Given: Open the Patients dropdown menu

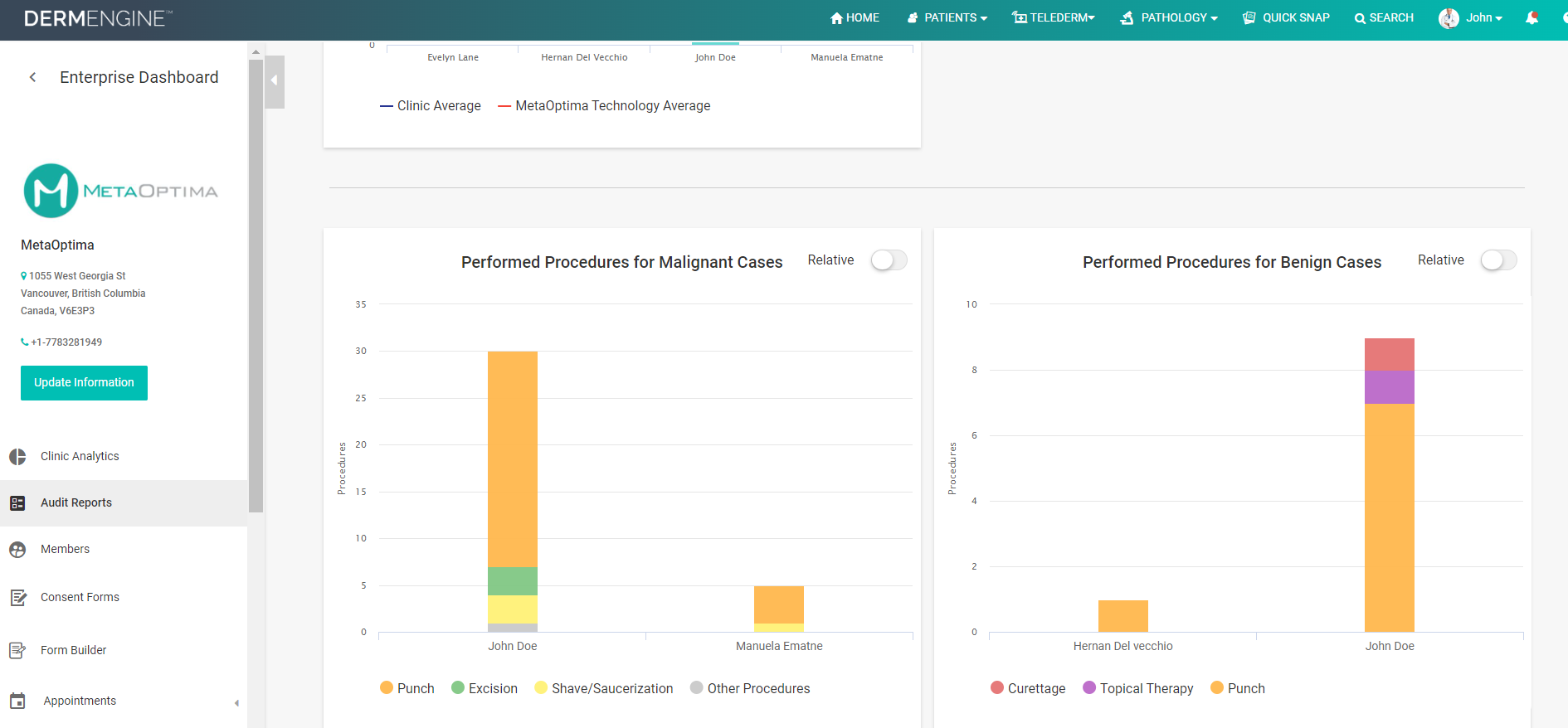Looking at the screenshot, I should [947, 18].
